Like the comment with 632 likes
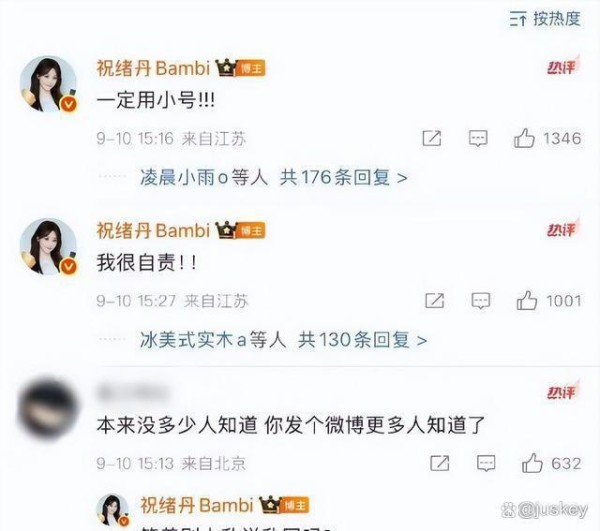Screen dimensions: 600x531 (x=532, y=463)
